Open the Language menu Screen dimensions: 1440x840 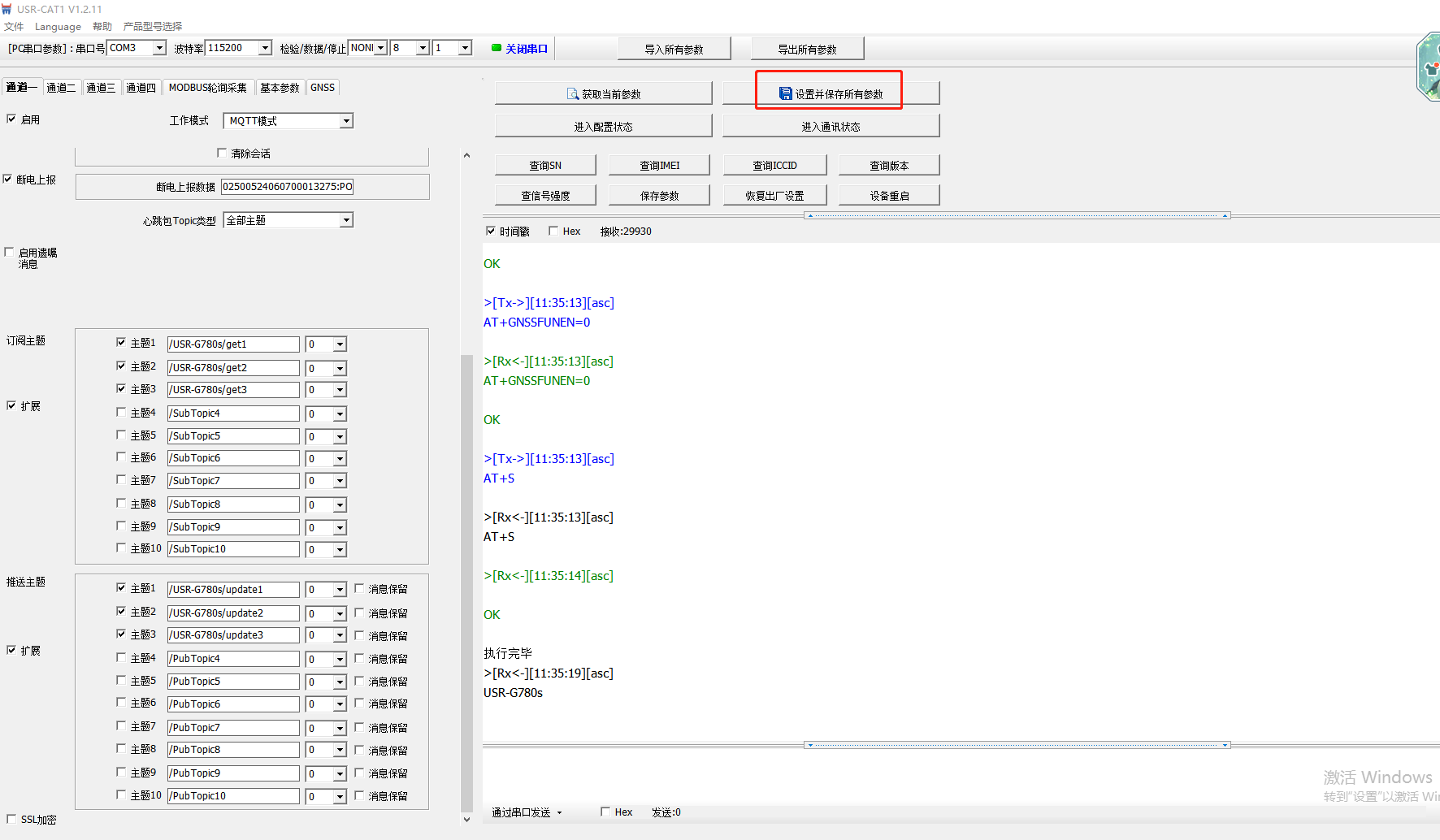pos(58,26)
